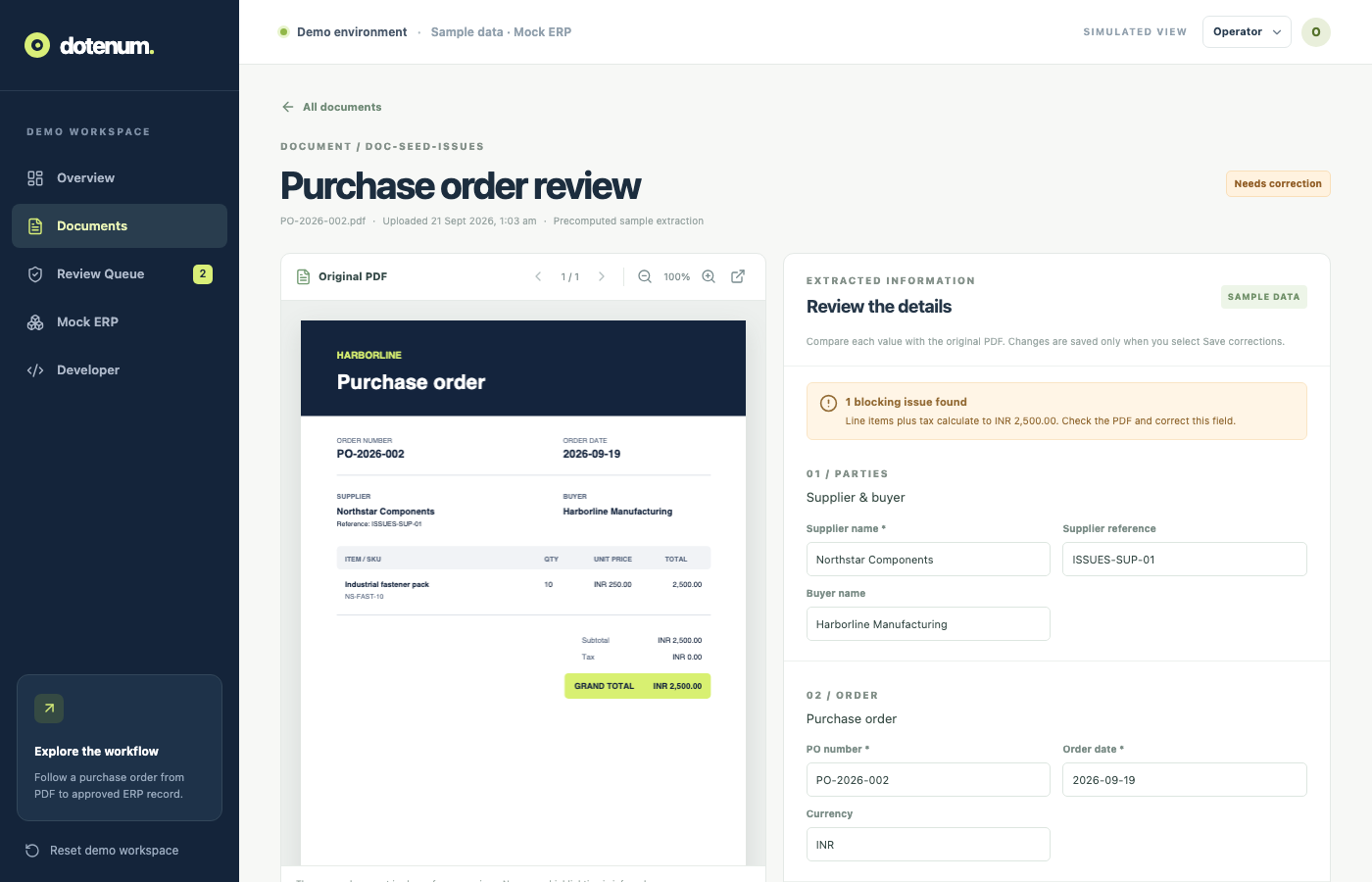Open the Documents sidebar item
This screenshot has height=882, width=1372.
pos(120,226)
